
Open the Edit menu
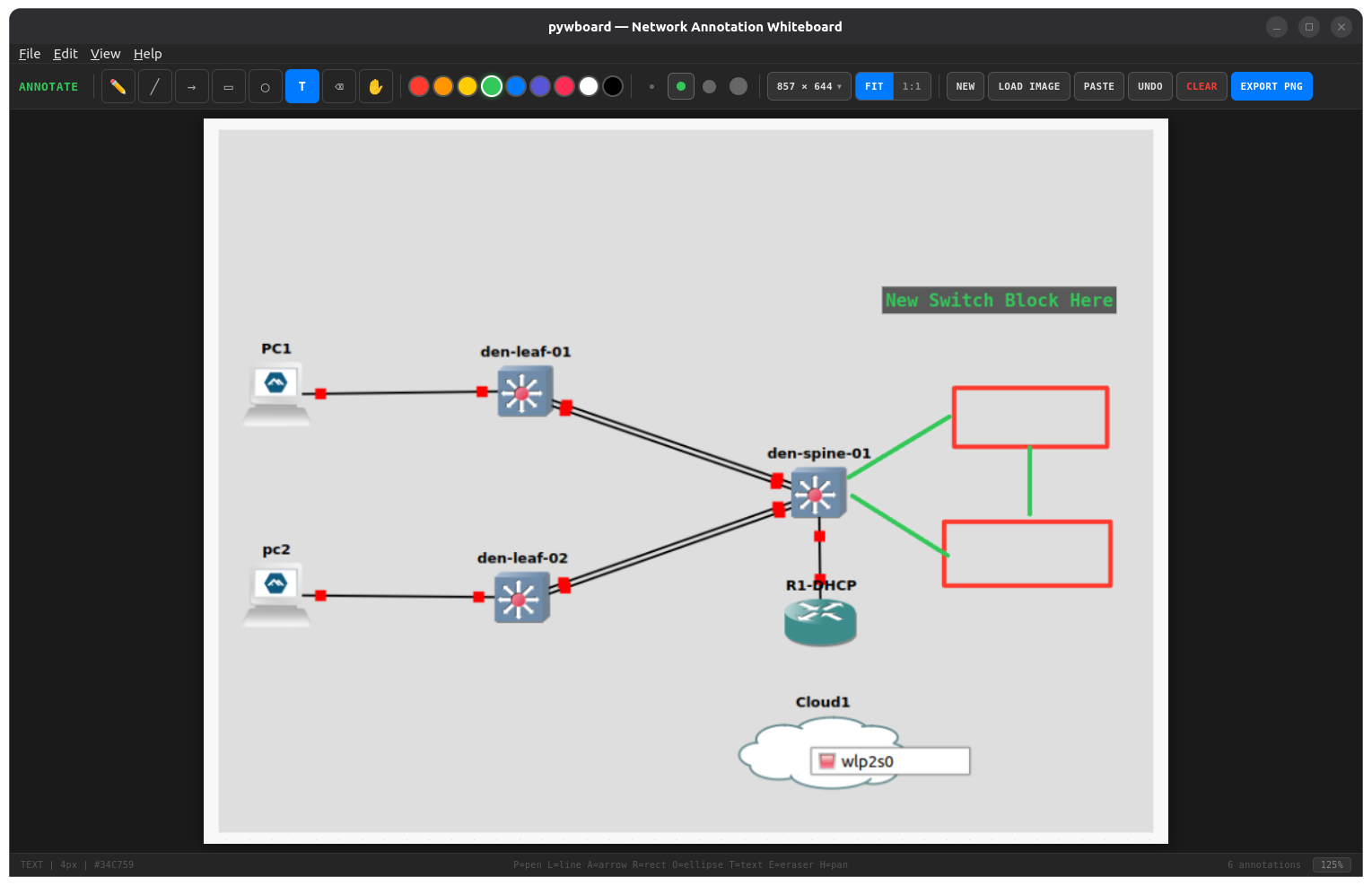(65, 53)
